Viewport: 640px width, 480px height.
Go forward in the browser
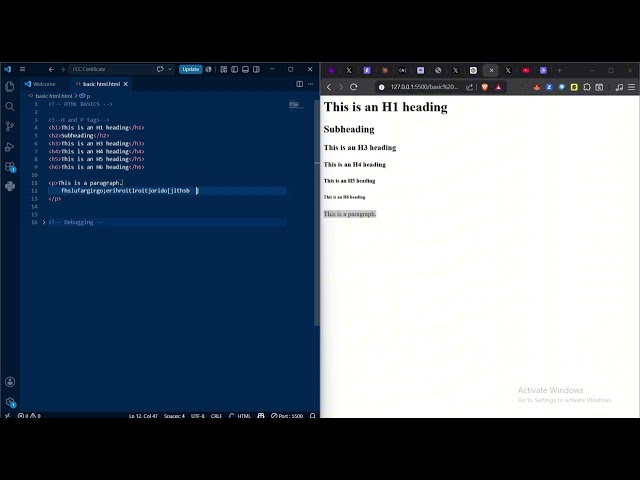click(341, 87)
